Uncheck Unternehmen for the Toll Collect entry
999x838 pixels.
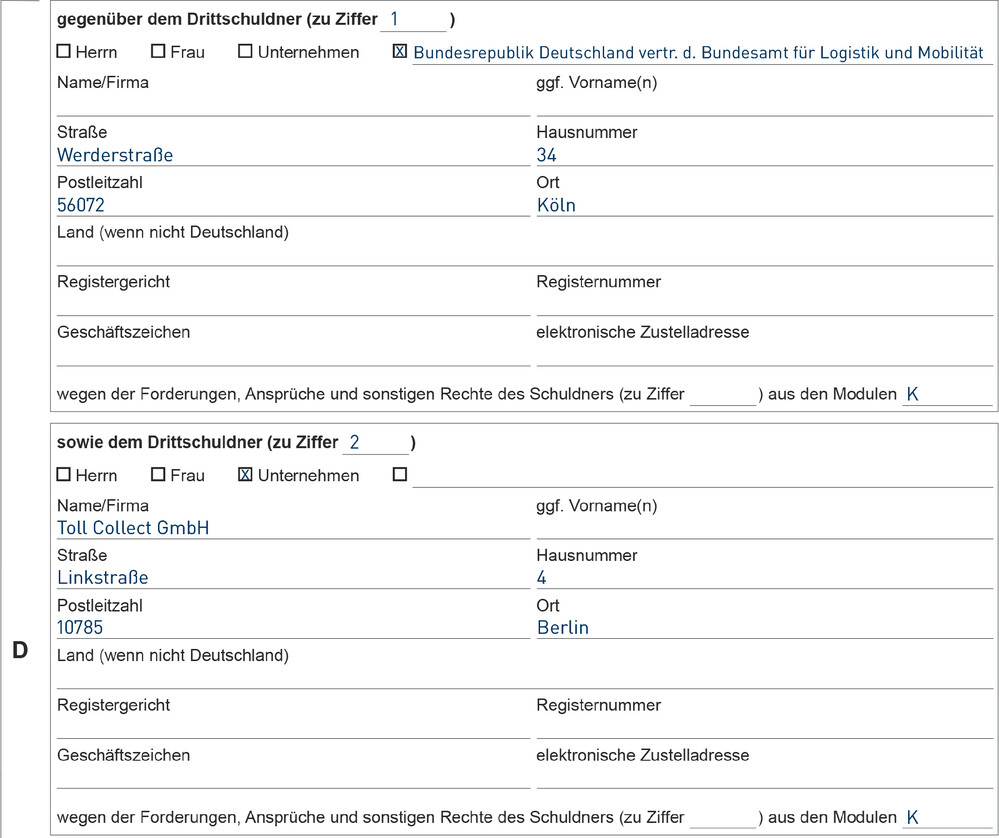click(x=245, y=475)
